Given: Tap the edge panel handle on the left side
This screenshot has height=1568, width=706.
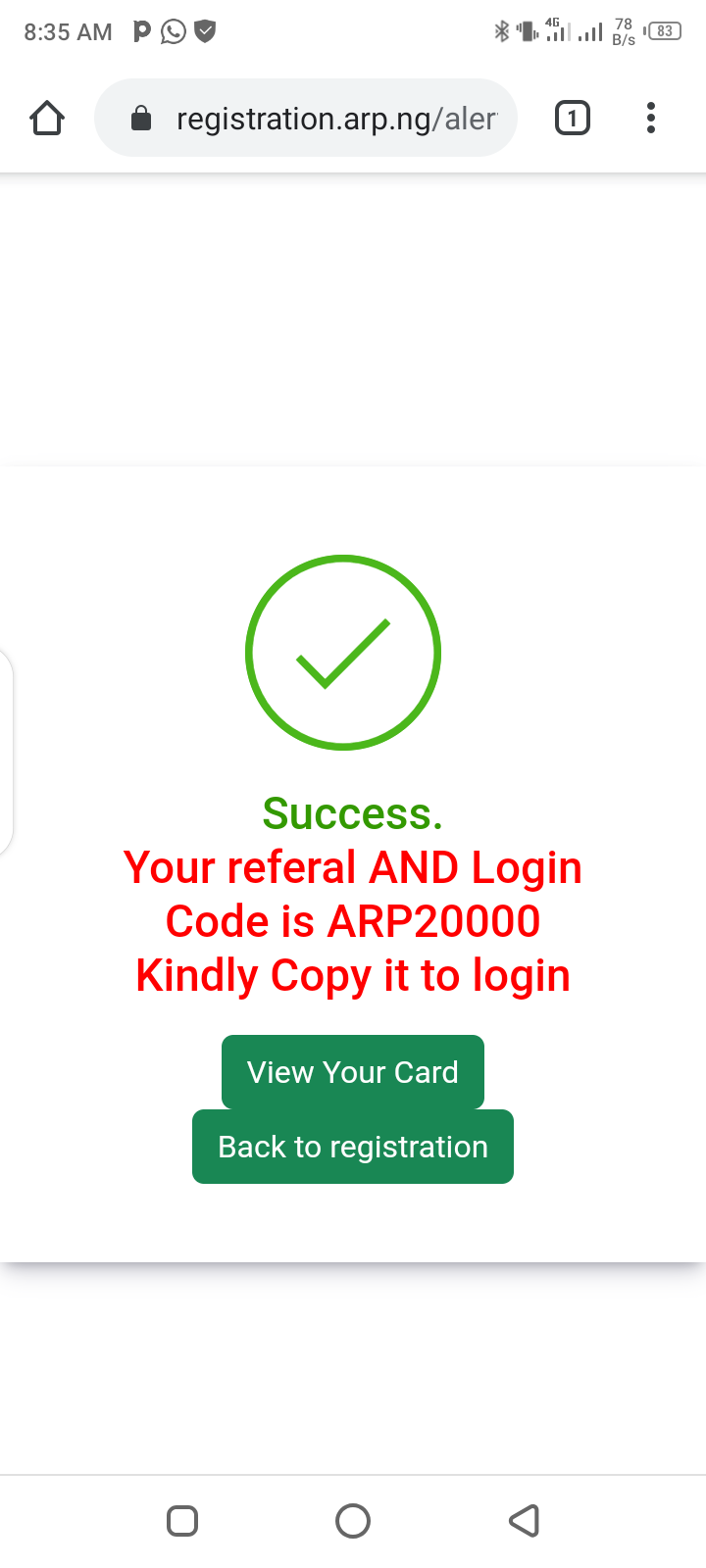Looking at the screenshot, I should 6,751.
